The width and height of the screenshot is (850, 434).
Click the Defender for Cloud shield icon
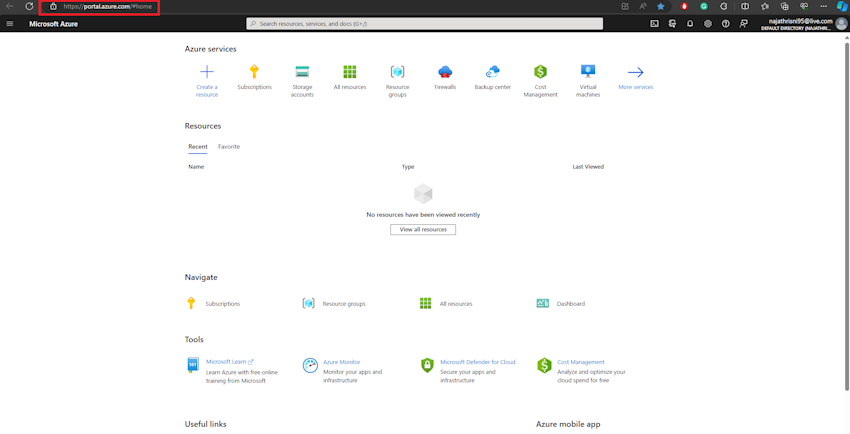tap(427, 365)
